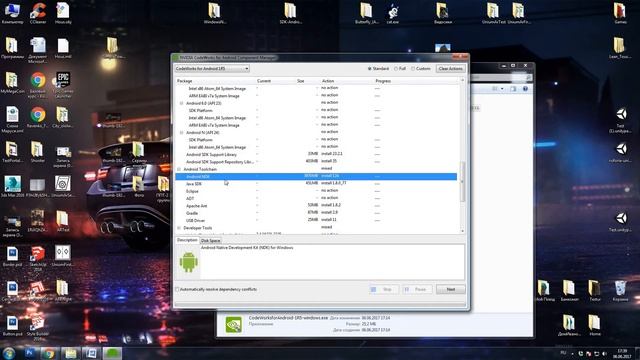Collapse the Android N (API 24) group
This screenshot has width=640, height=360.
click(182, 133)
